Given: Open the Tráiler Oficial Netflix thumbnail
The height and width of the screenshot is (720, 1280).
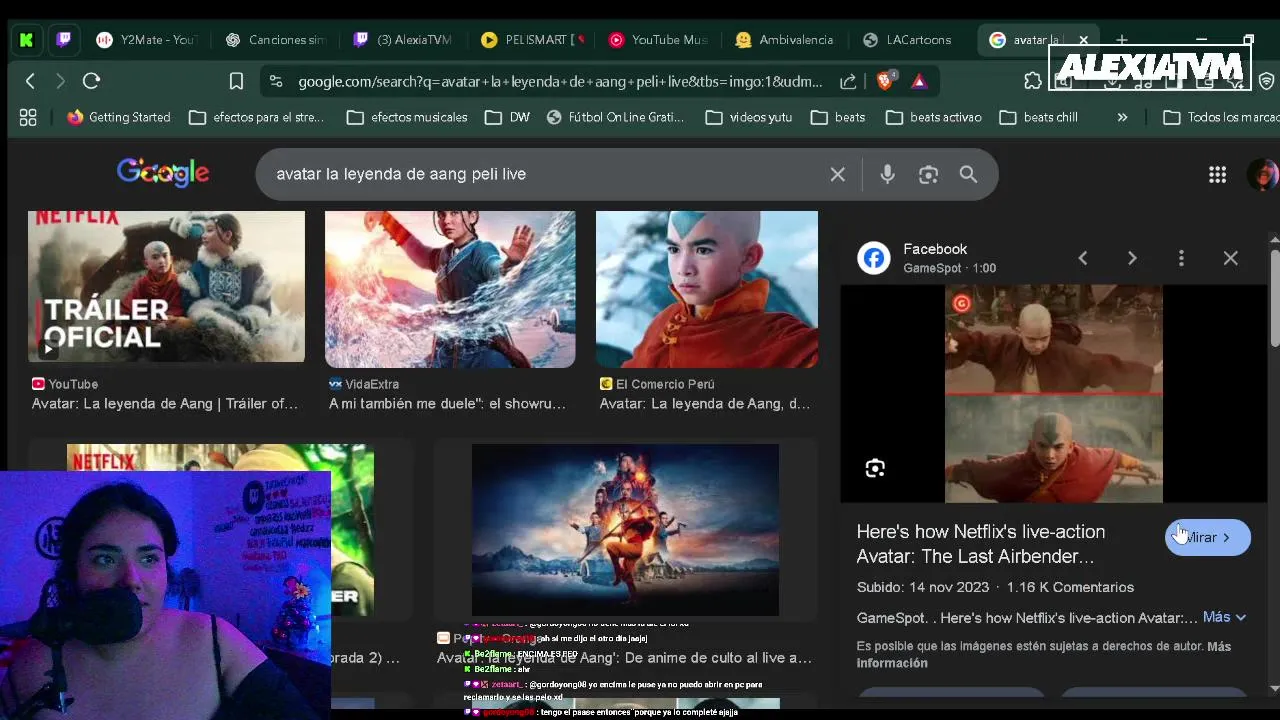Looking at the screenshot, I should [166, 287].
